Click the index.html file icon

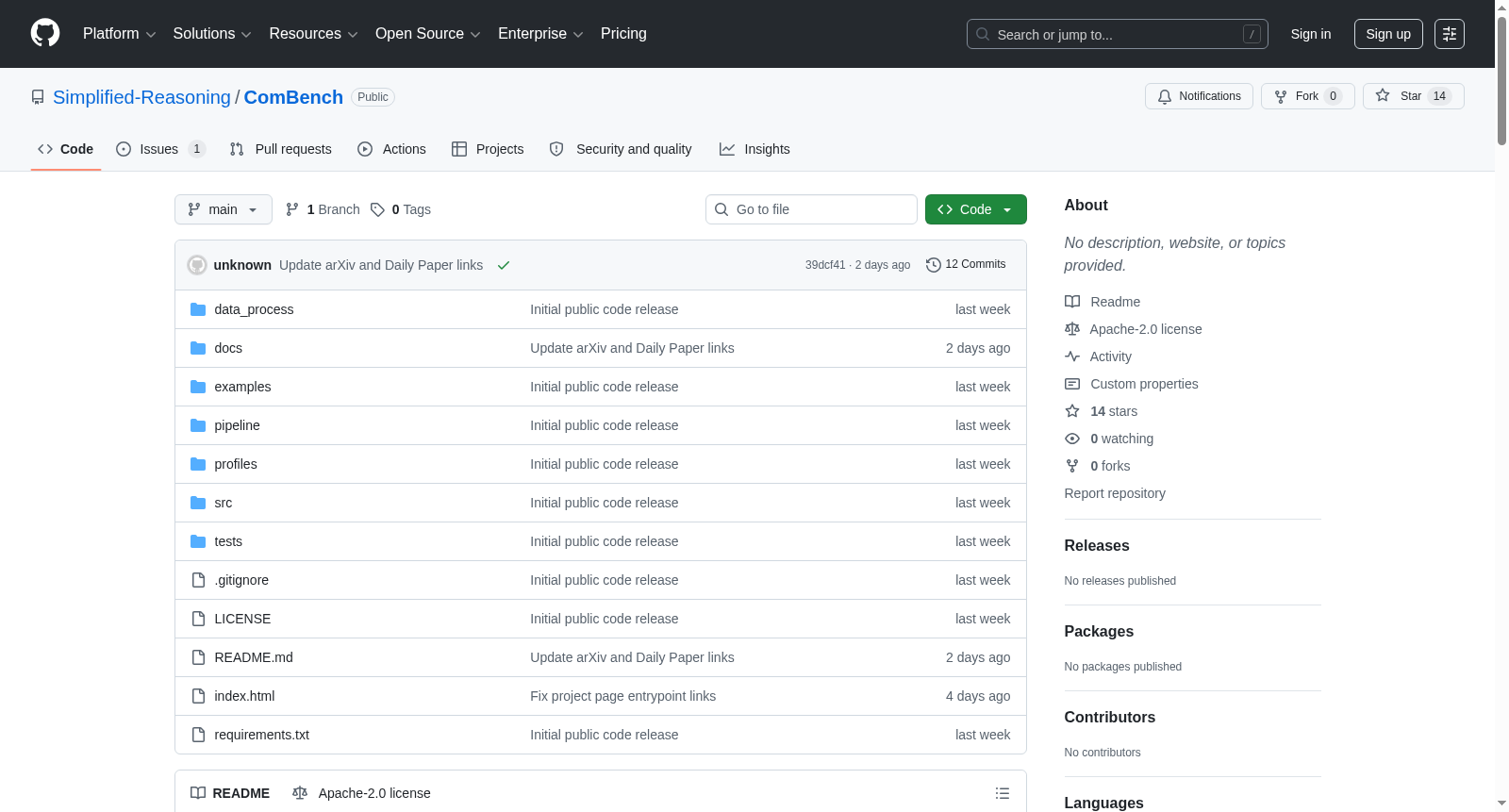click(x=198, y=696)
